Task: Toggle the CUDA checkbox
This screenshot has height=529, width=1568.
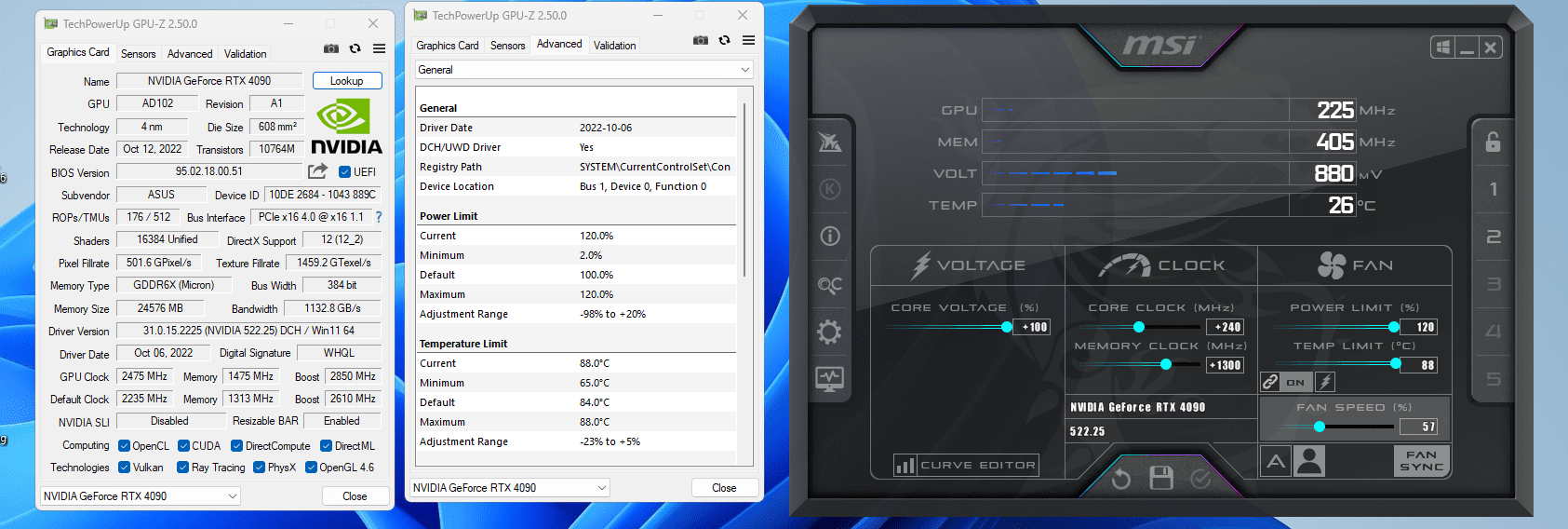Action: click(x=183, y=445)
